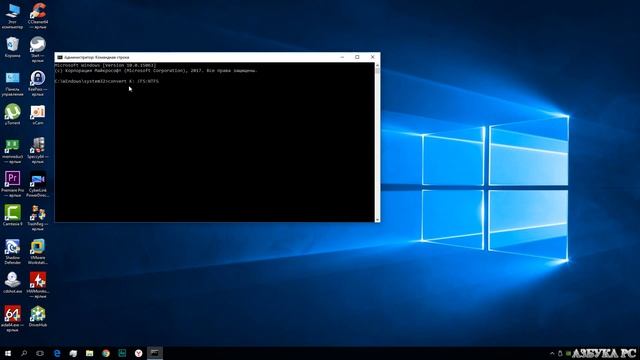The width and height of the screenshot is (640, 360).
Task: Select the 'Этот компьютер' desktop icon
Action: 12,16
